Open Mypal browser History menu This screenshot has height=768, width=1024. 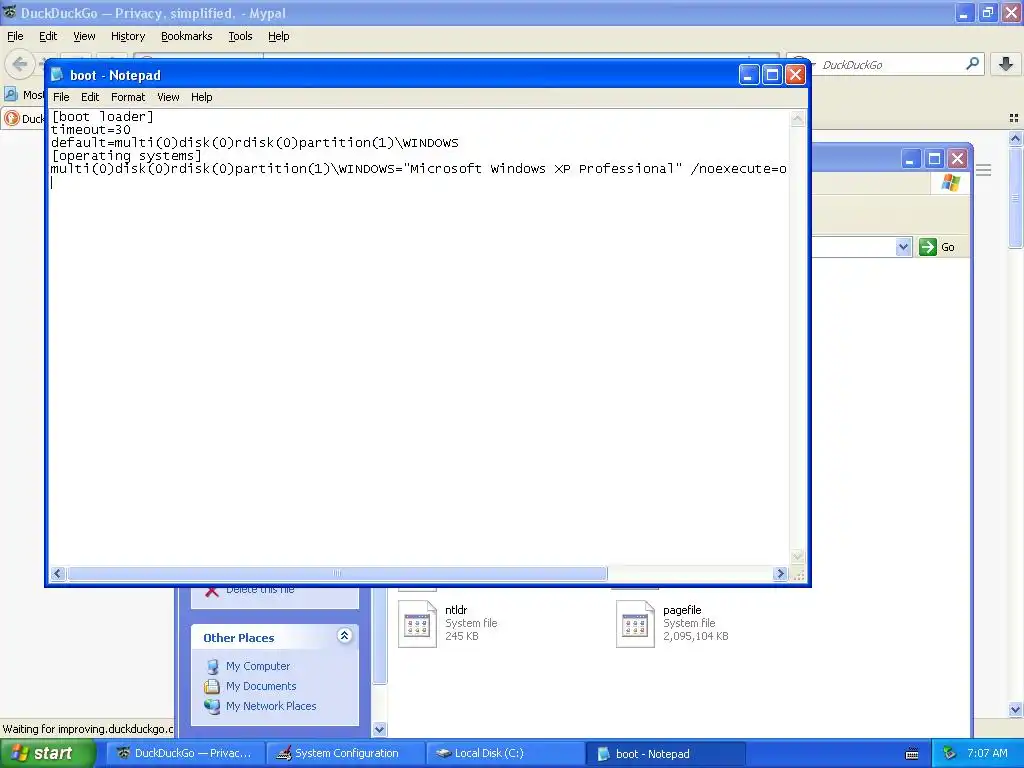coord(127,37)
